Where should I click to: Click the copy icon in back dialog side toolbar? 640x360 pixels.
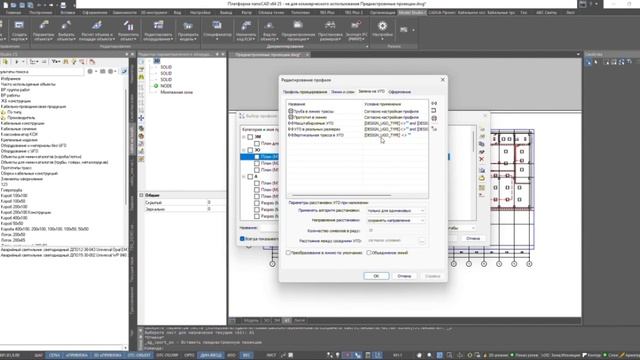coord(482,144)
